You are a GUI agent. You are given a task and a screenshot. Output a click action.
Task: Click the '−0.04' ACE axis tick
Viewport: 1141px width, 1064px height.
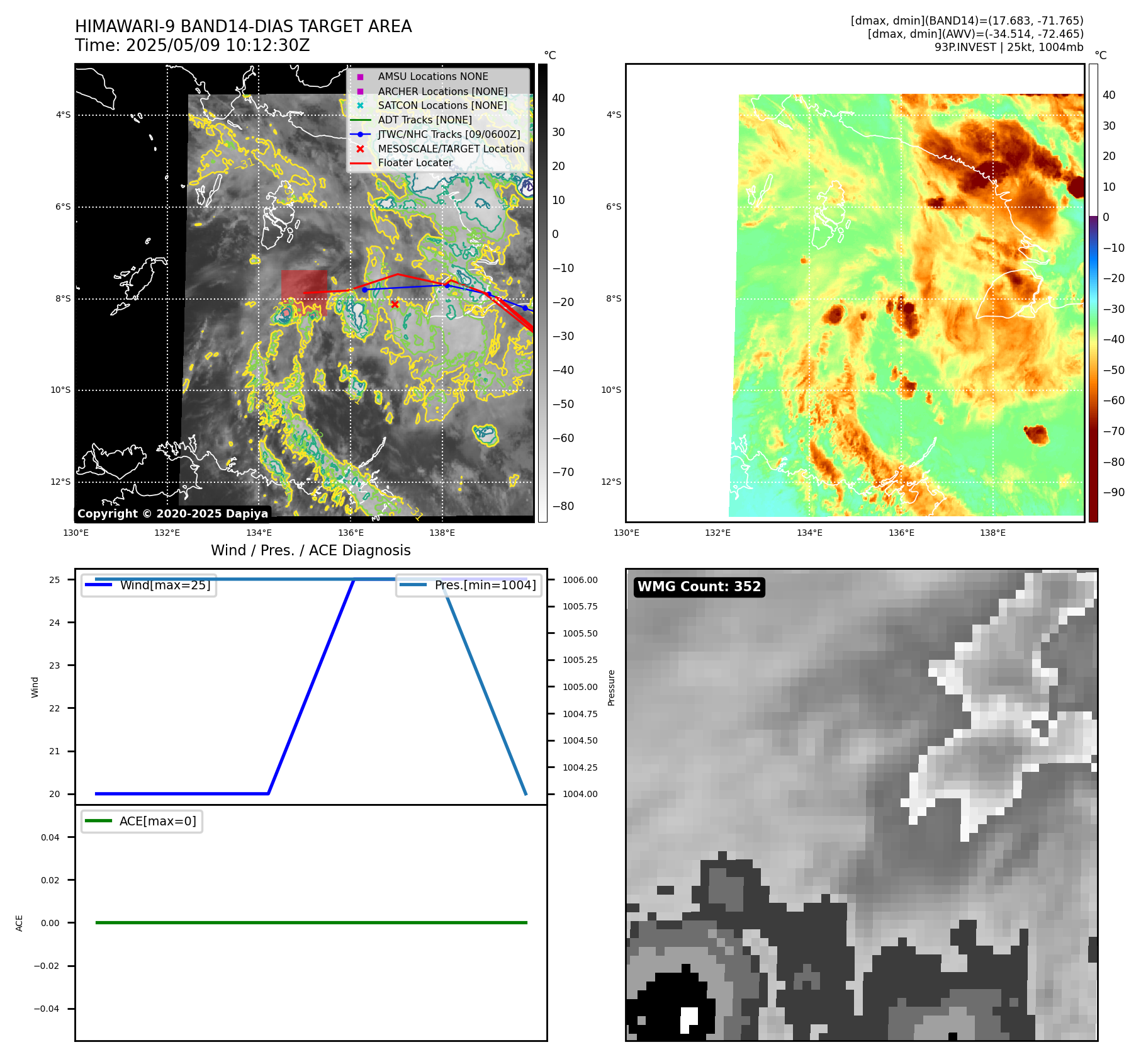coord(47,1009)
